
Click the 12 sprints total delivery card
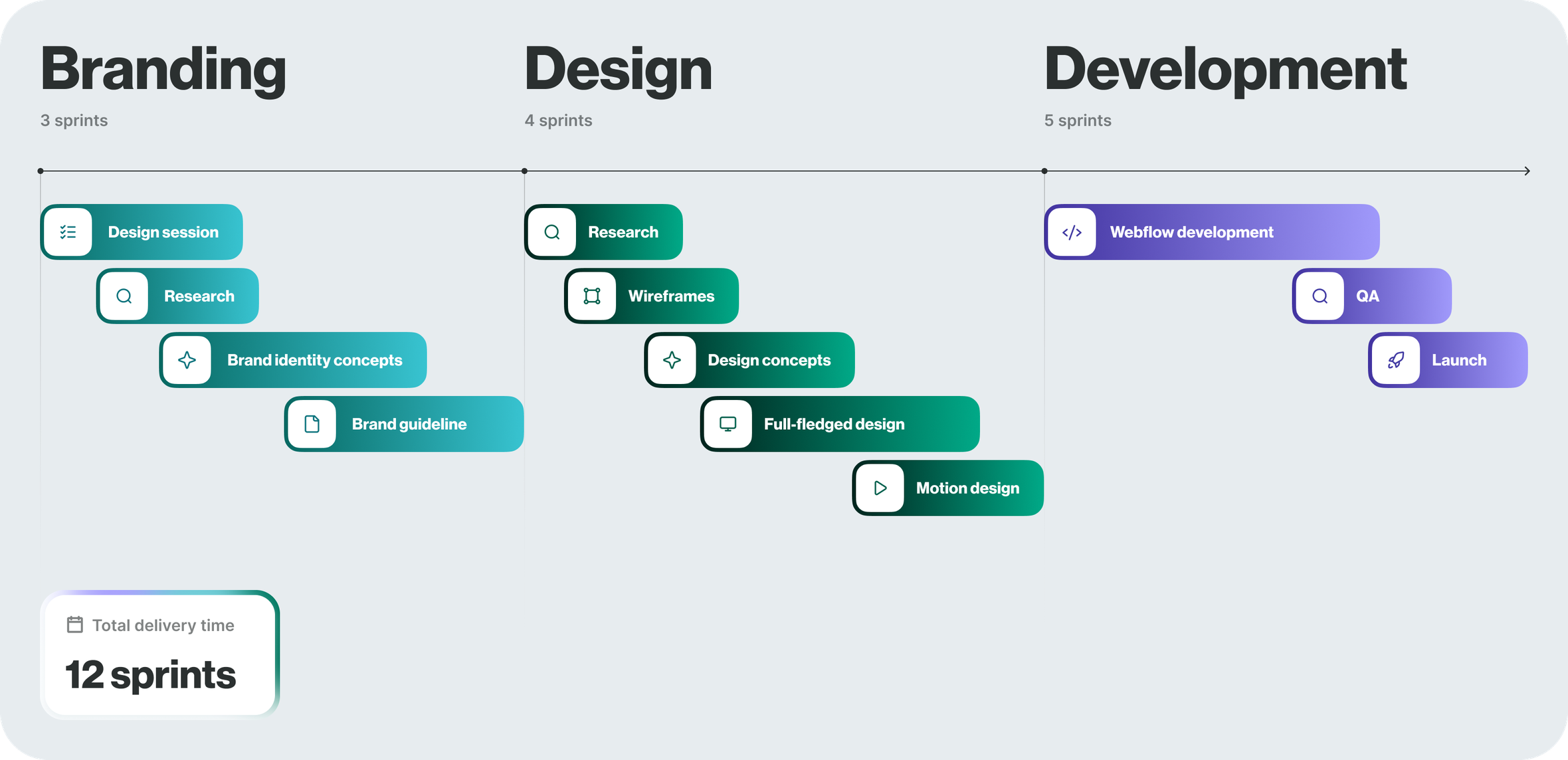click(x=159, y=655)
